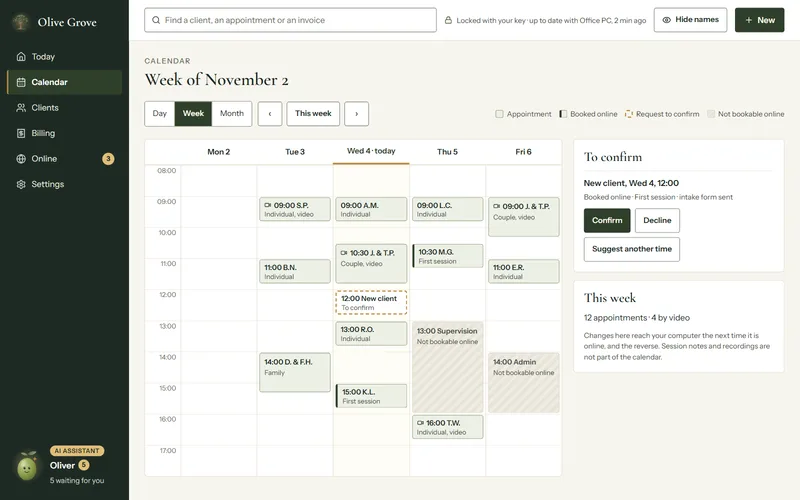Image resolution: width=800 pixels, height=500 pixels.
Task: Click video icon on Wed 10:30 J. & T.P.
Action: (344, 253)
